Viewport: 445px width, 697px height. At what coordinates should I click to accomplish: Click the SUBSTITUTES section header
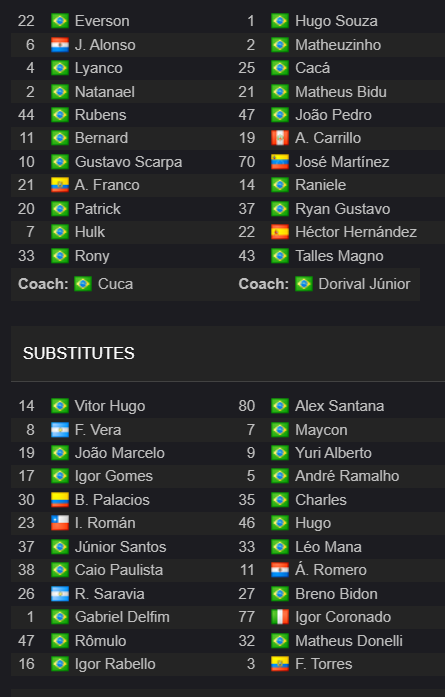click(x=79, y=353)
